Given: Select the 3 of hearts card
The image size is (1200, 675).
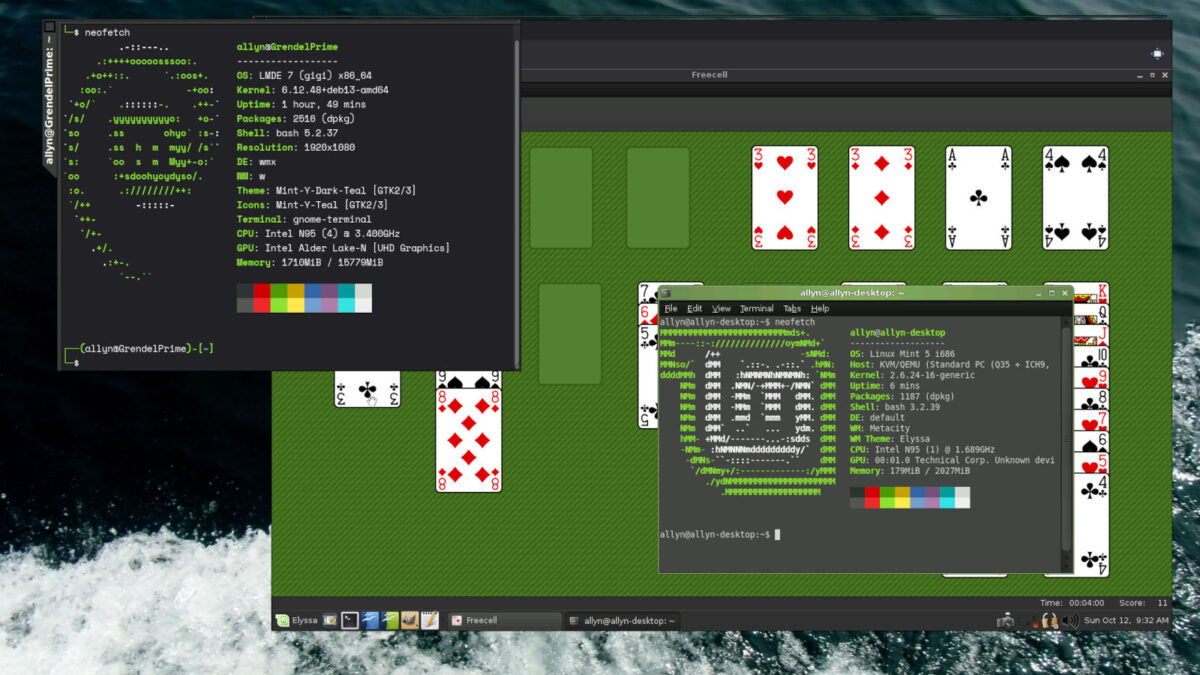Looking at the screenshot, I should tap(785, 197).
